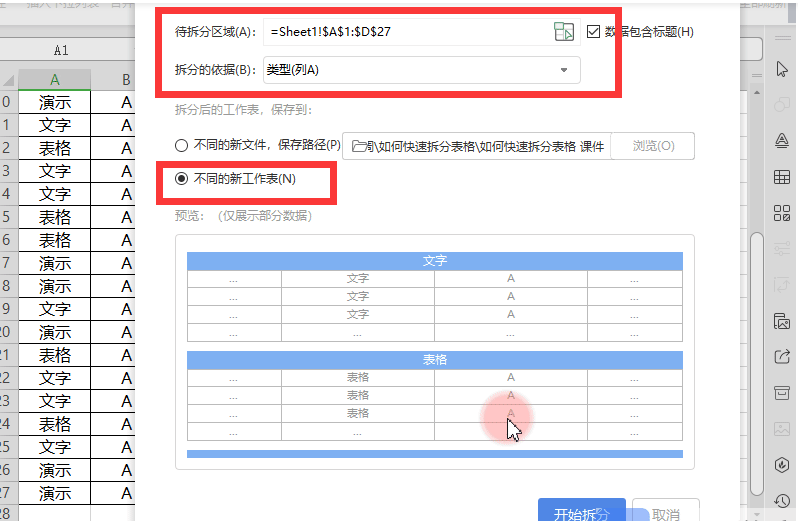Click the picture icon in right sidebar
The height and width of the screenshot is (521, 798).
[x=782, y=429]
